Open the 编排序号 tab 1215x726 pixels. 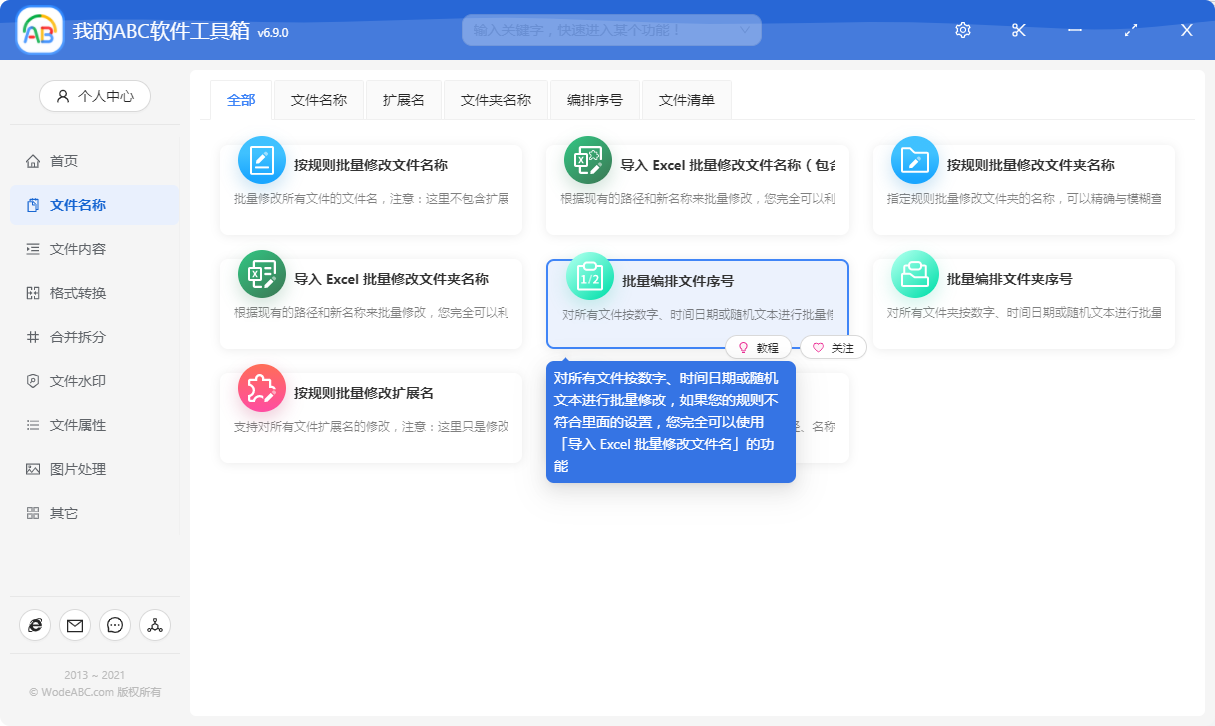click(x=594, y=100)
